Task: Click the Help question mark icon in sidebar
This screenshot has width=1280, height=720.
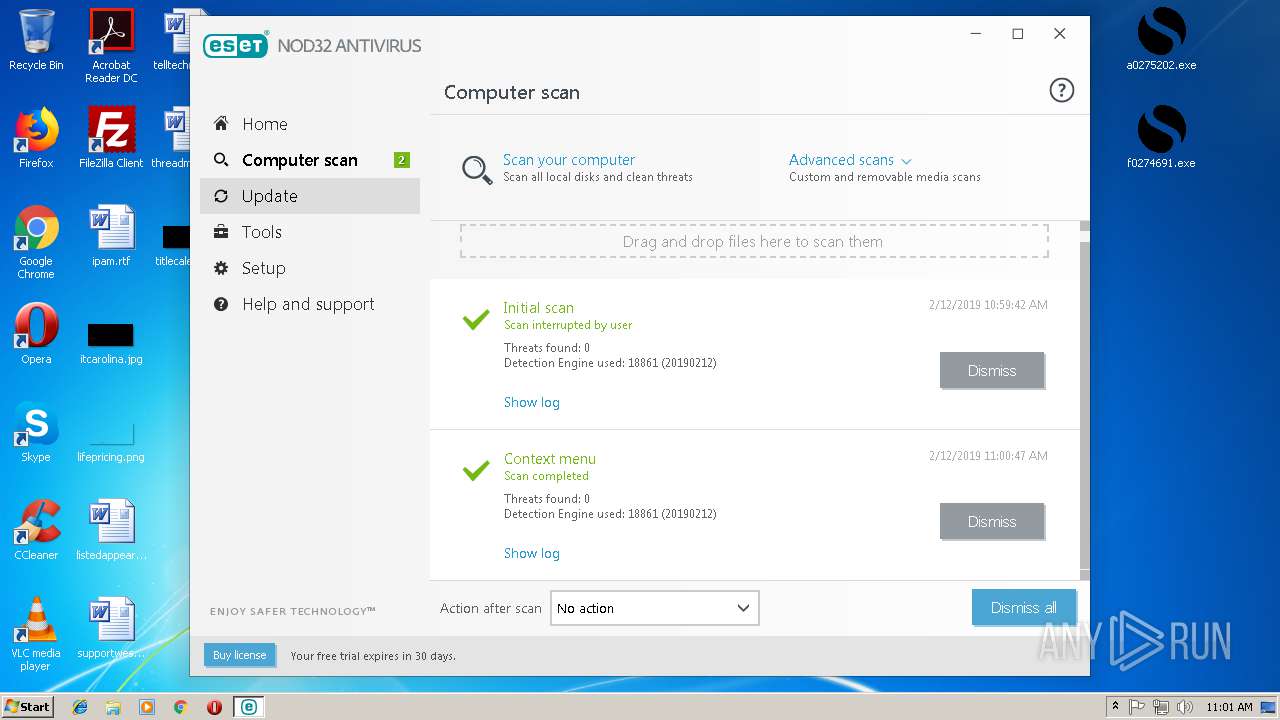Action: (221, 304)
